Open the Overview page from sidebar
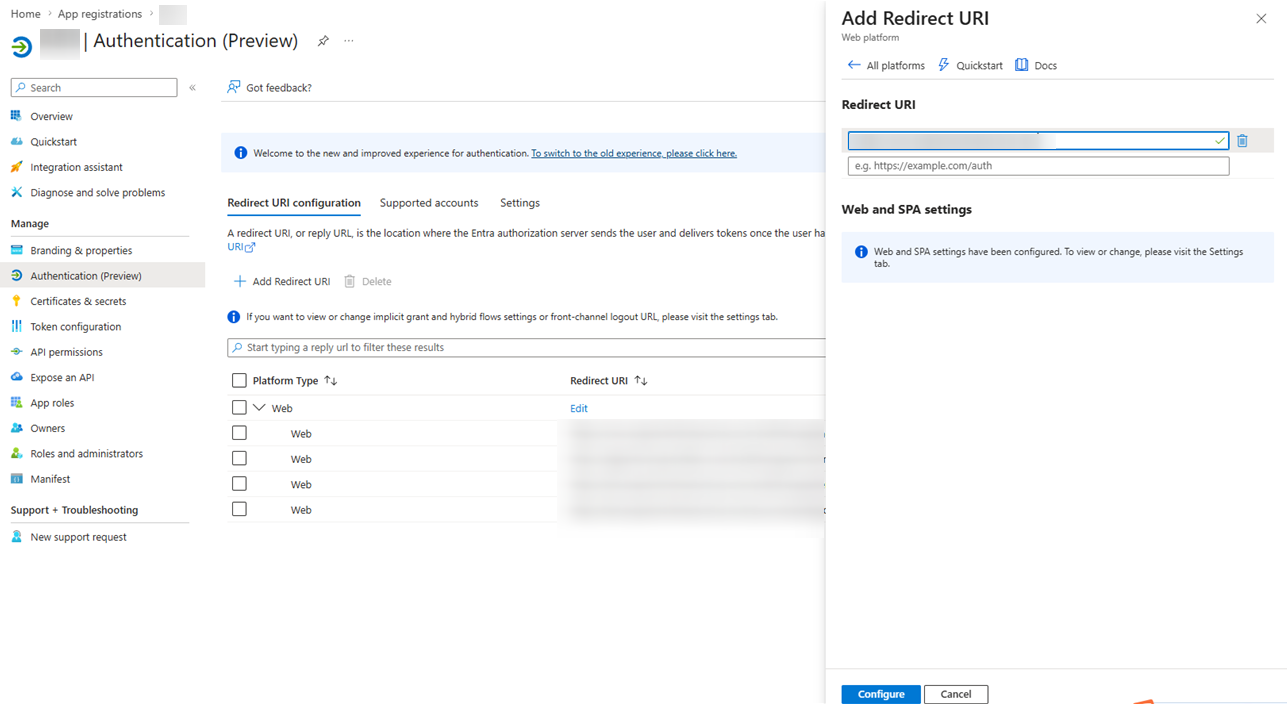 (51, 116)
